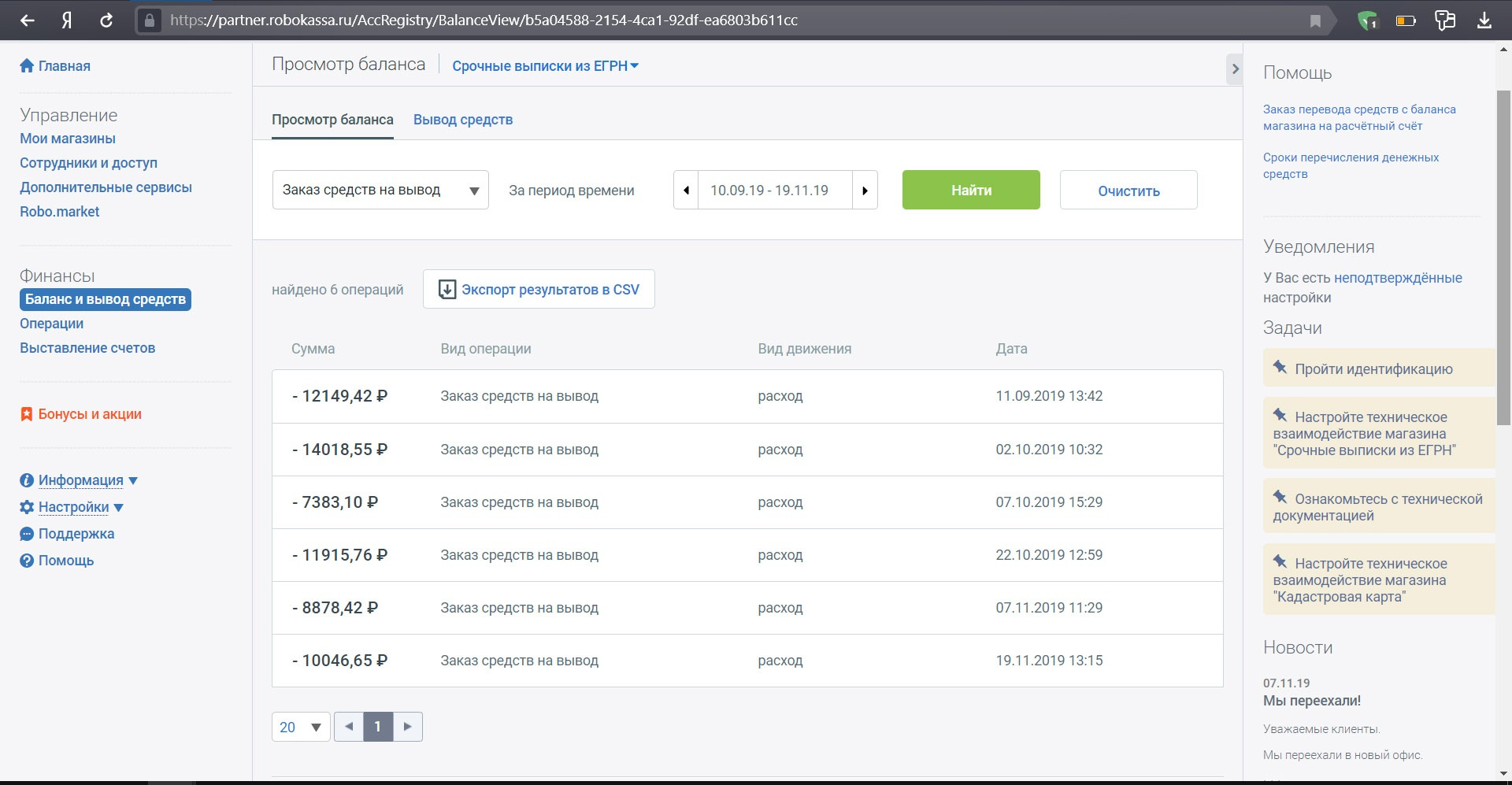
Task: Switch to the Вывод средств tab
Action: (x=463, y=120)
